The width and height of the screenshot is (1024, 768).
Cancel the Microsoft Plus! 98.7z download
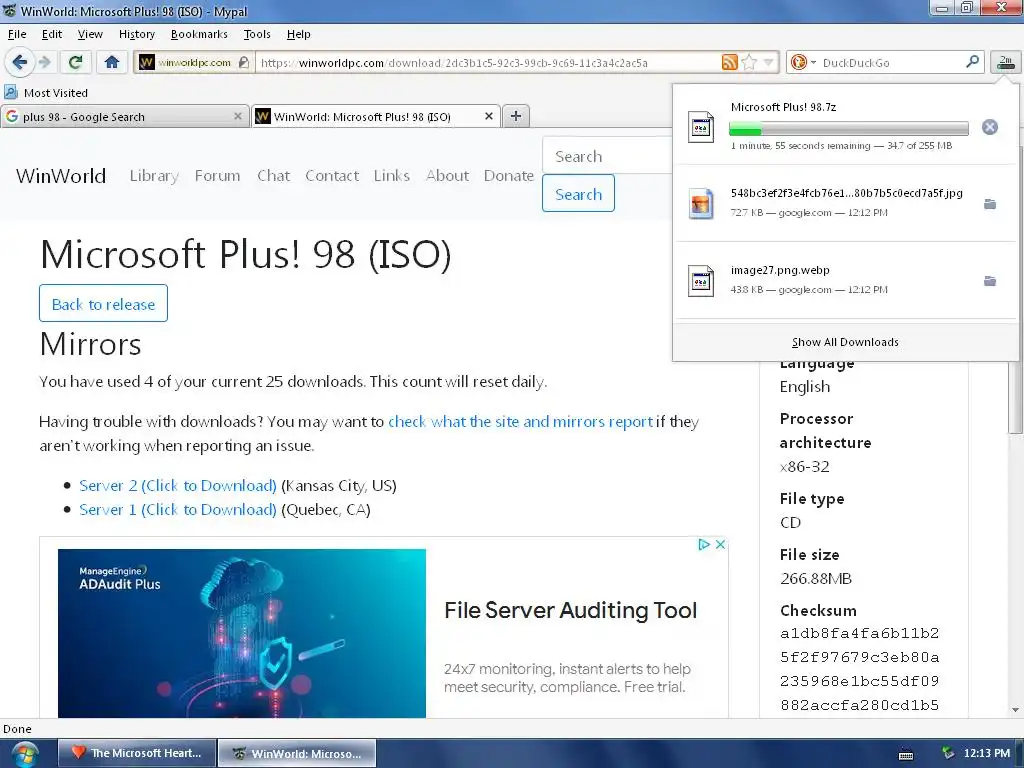989,127
